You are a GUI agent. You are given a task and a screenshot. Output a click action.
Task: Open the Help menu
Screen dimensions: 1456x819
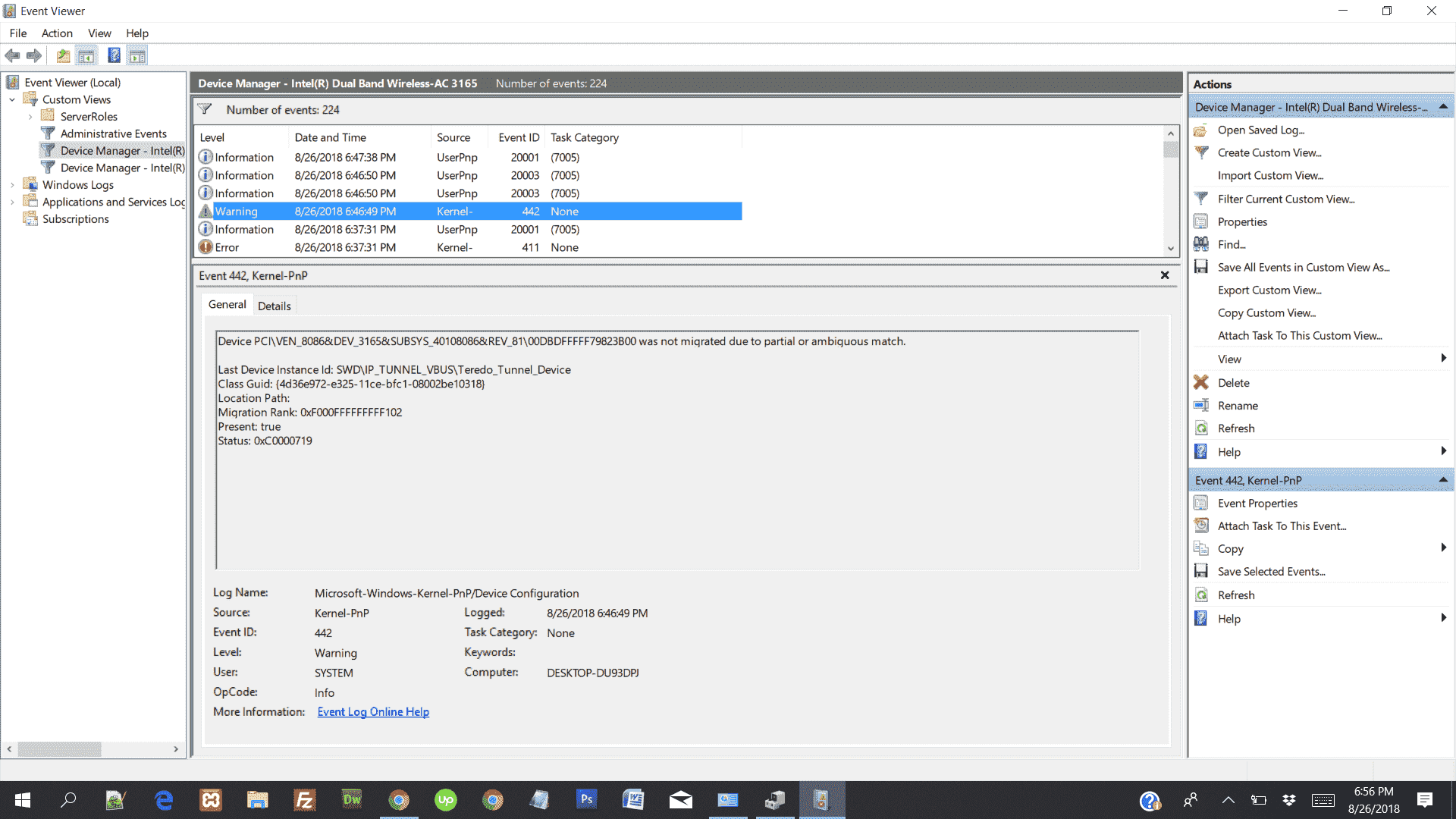click(137, 33)
